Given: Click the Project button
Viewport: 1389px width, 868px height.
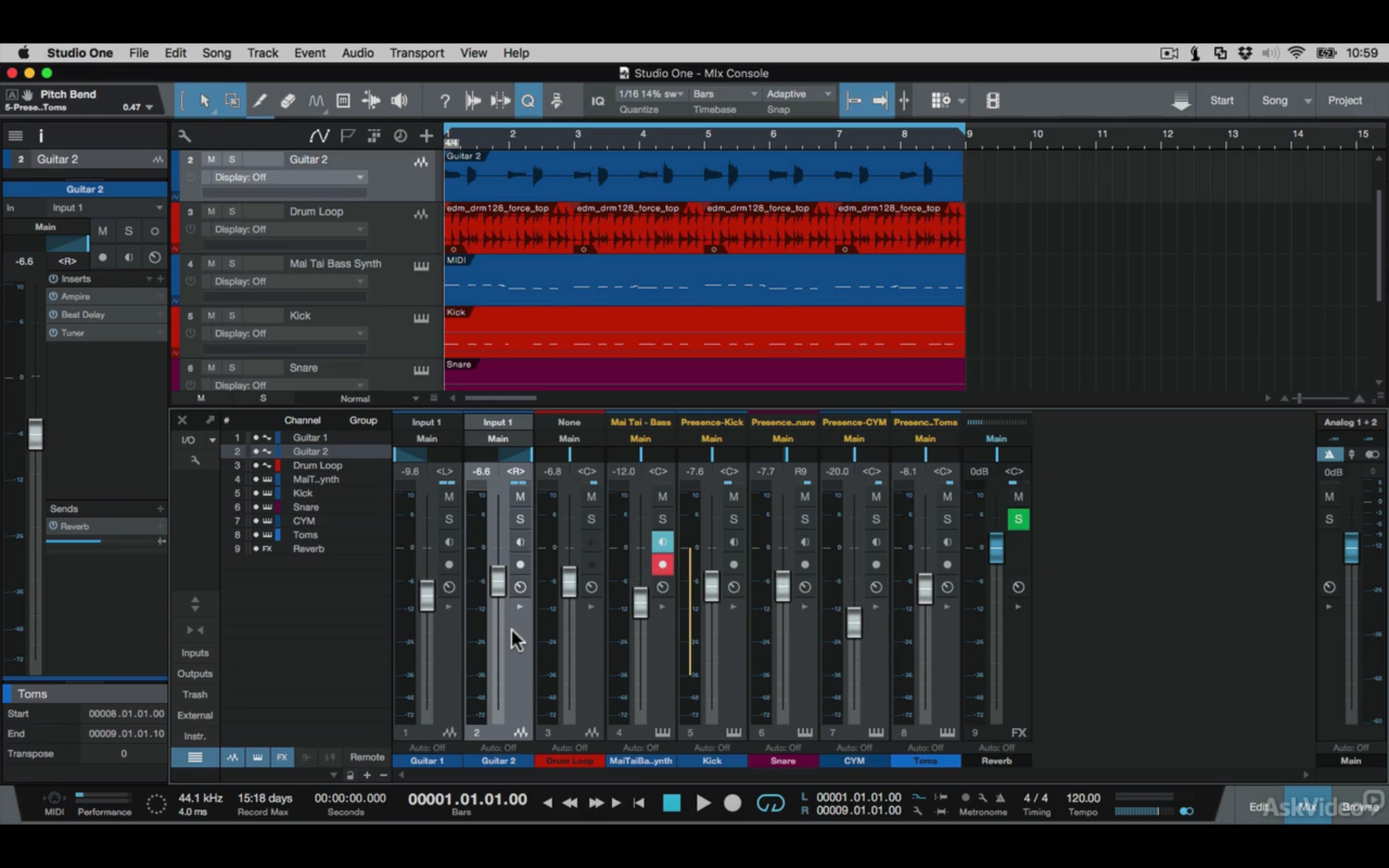Looking at the screenshot, I should pyautogui.click(x=1345, y=100).
